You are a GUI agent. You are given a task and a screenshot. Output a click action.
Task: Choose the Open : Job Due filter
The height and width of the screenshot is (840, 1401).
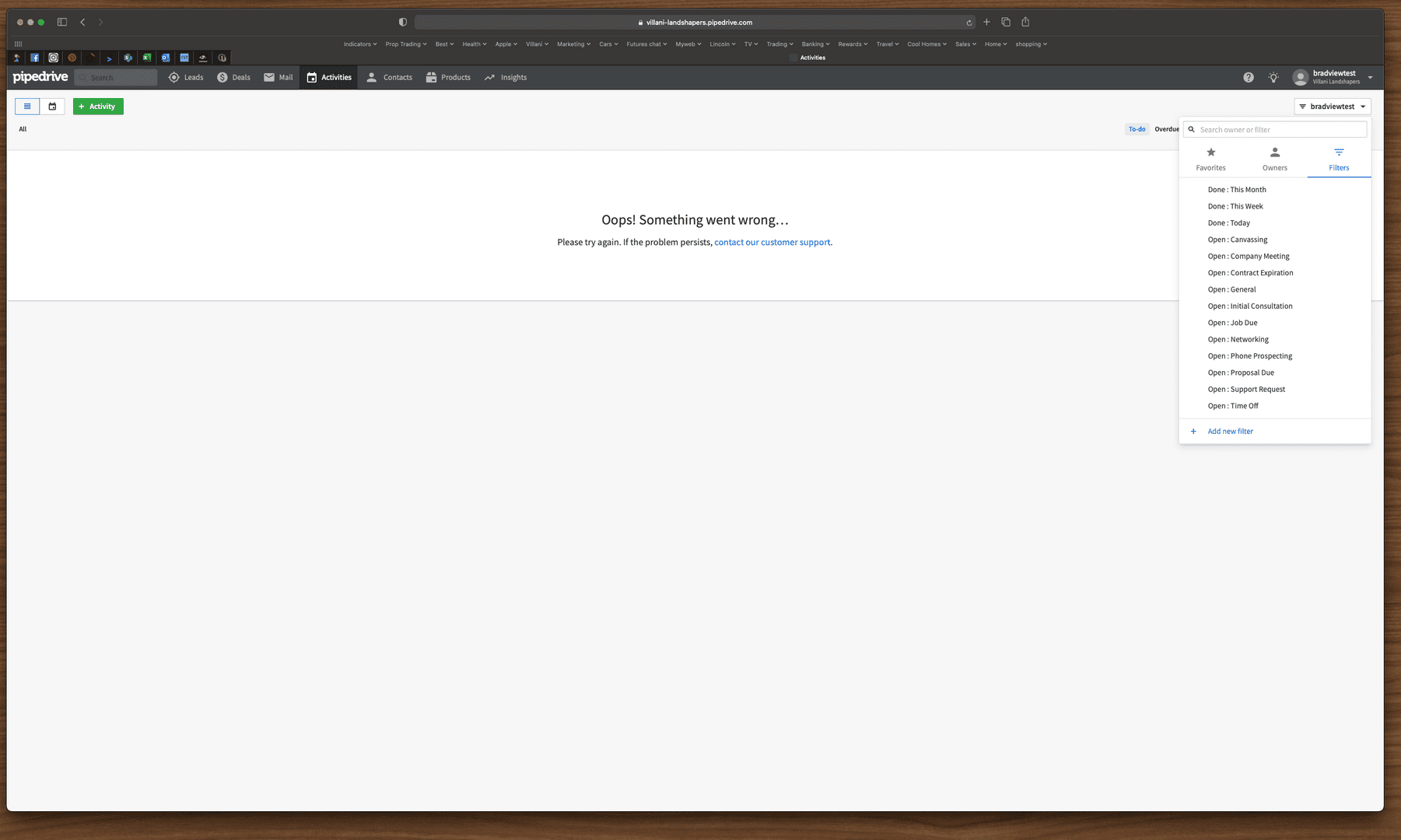tap(1275, 323)
